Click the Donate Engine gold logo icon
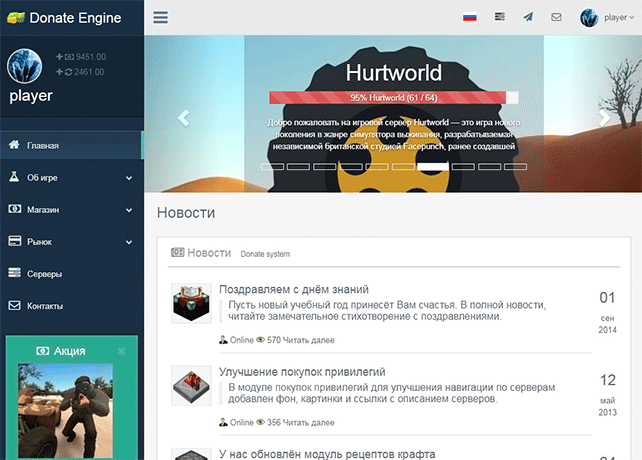The width and height of the screenshot is (642, 460). (x=17, y=18)
